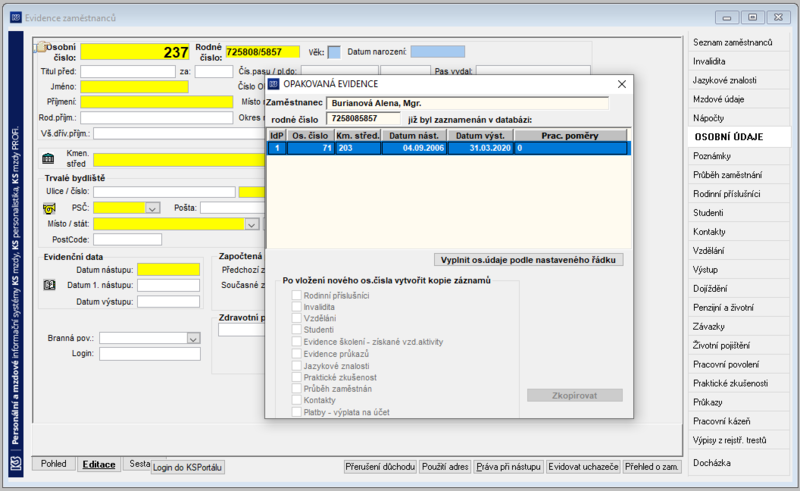800x491 pixels.
Task: Tick the Vzdělání copy checkbox
Action: coord(296,318)
